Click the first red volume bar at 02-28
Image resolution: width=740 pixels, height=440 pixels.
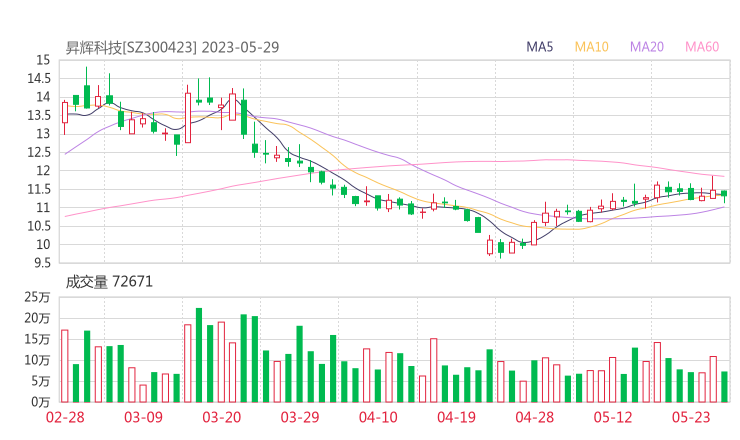[x=65, y=366]
